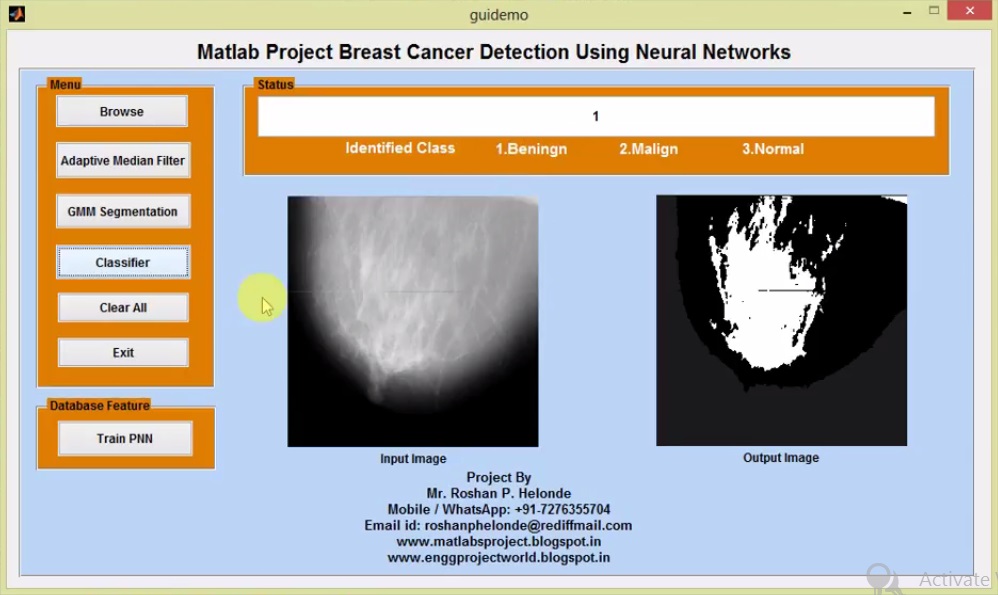Click the guidemo window title

point(498,15)
